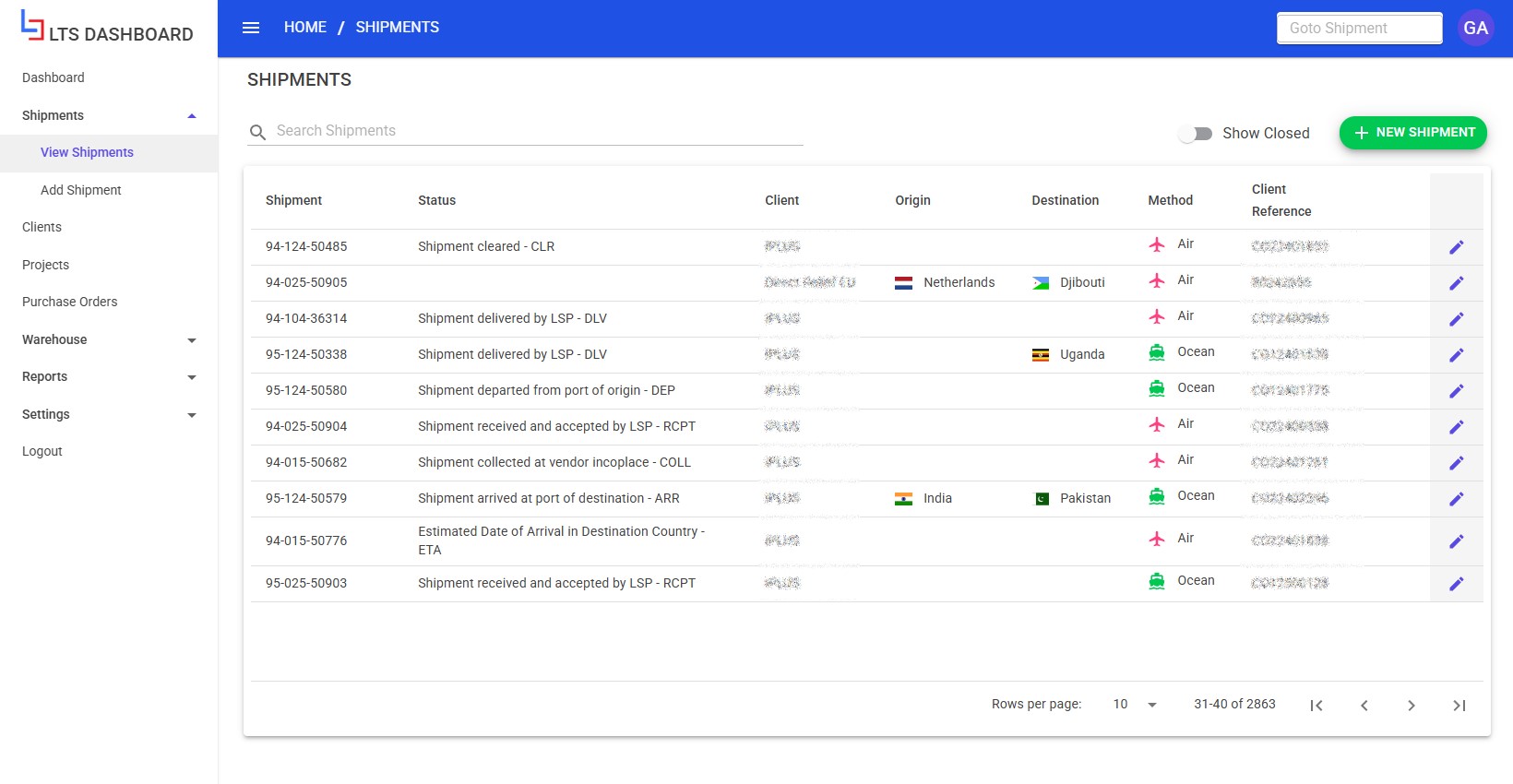1513x784 pixels.
Task: Jump to the last page of results
Action: click(1459, 706)
